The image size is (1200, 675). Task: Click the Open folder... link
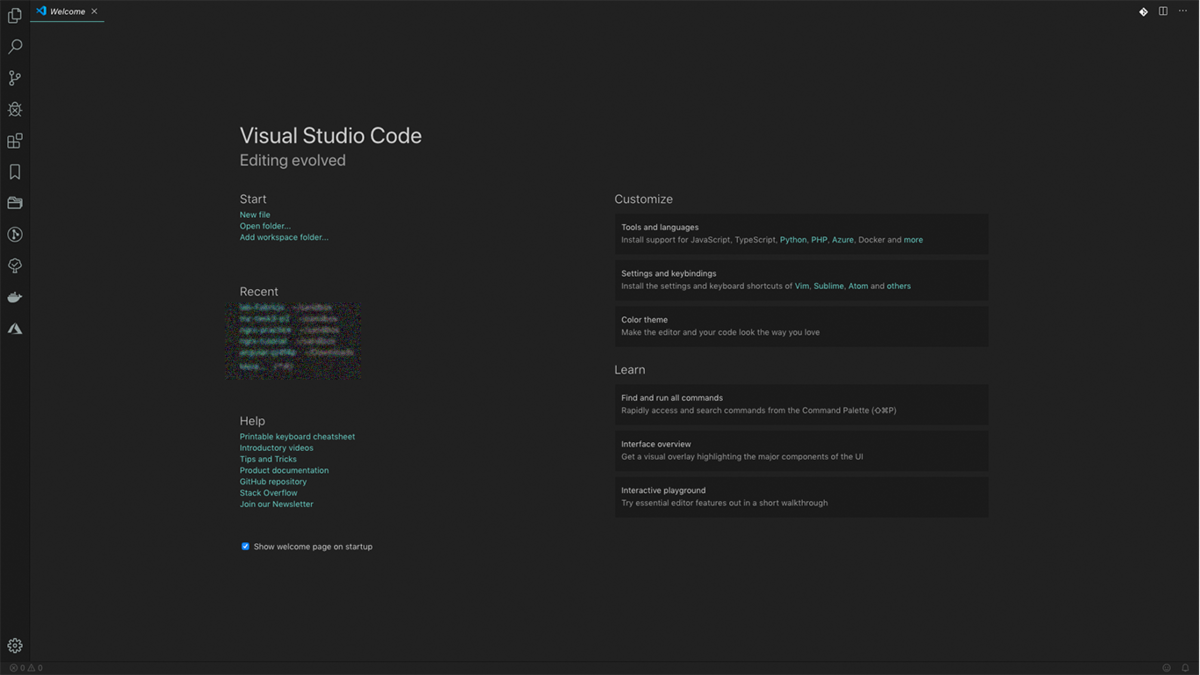click(x=265, y=226)
